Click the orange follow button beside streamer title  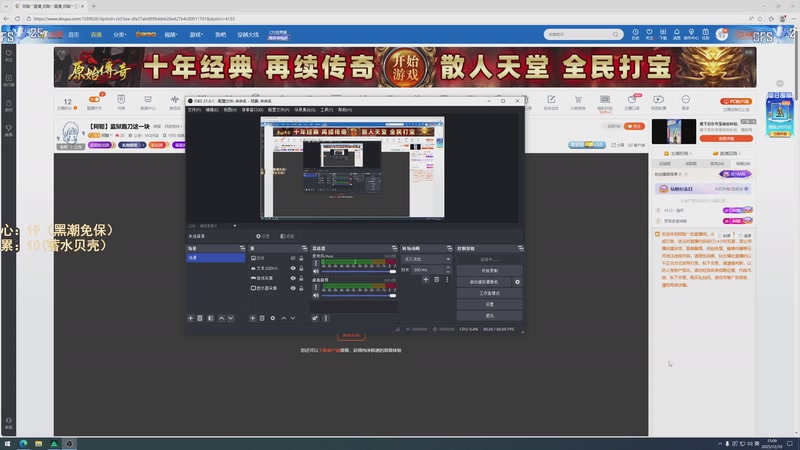pyautogui.click(x=634, y=126)
